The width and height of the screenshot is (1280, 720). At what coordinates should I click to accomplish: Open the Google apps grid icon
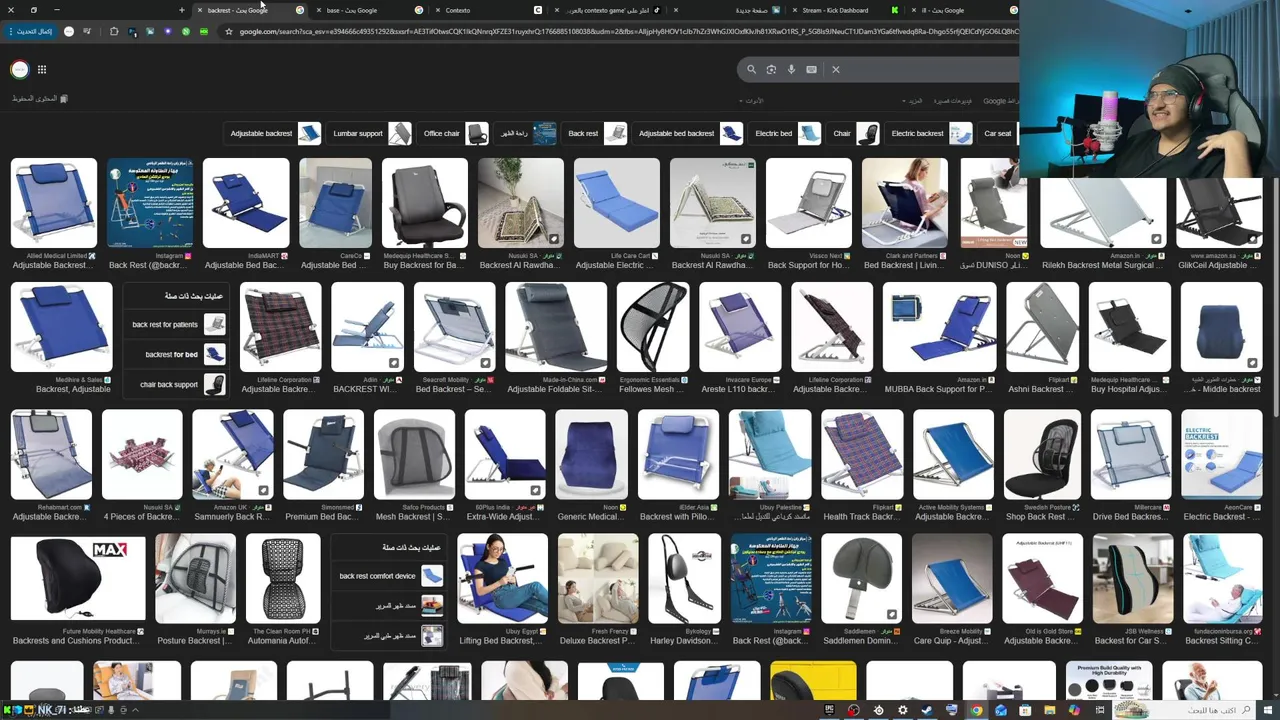(x=42, y=69)
